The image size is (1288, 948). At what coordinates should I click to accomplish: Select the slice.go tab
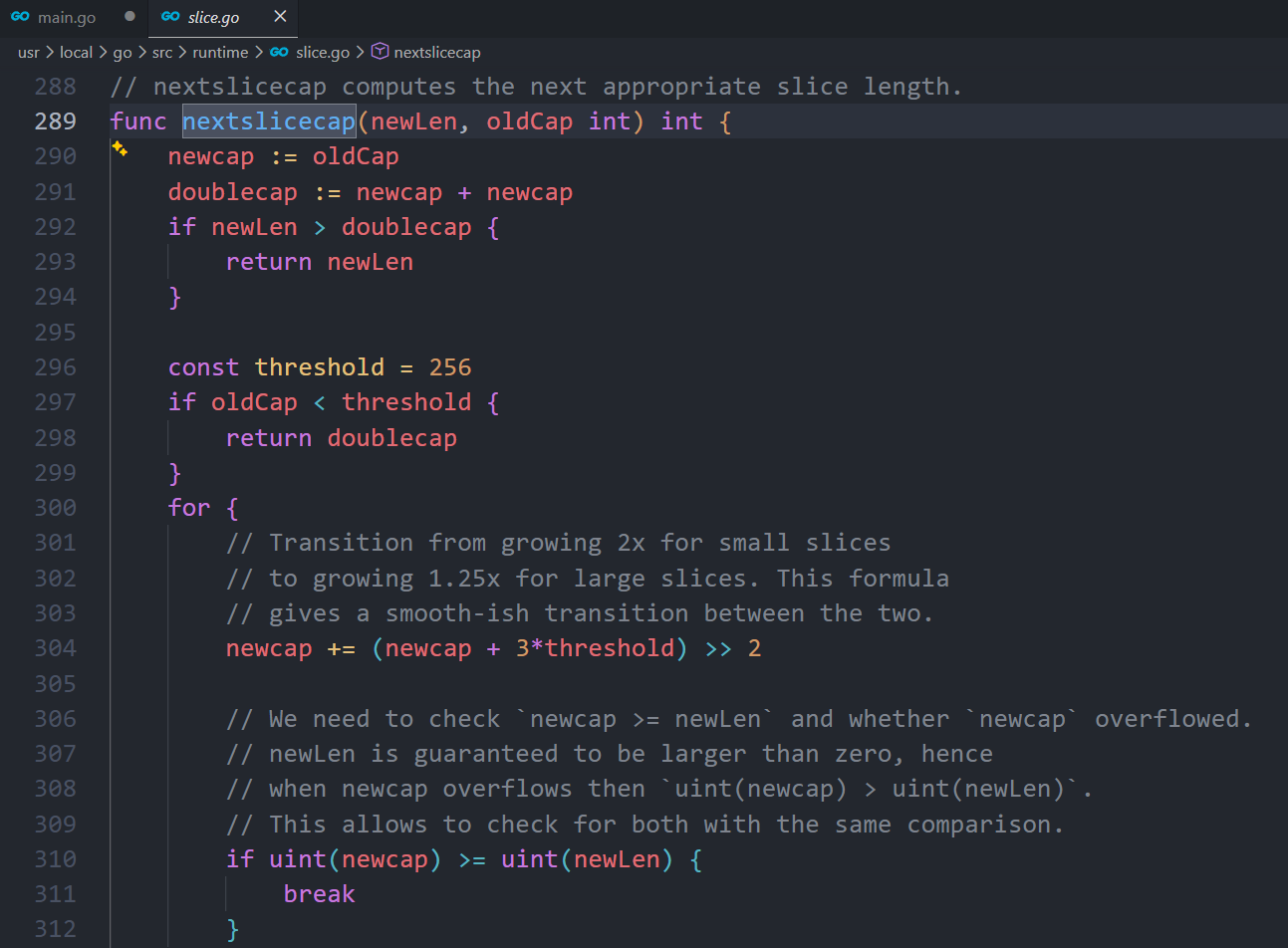tap(213, 17)
